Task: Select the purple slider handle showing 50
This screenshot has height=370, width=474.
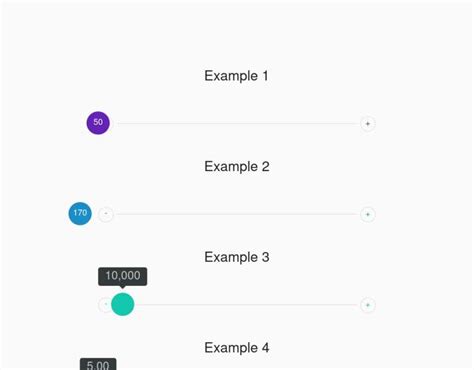Action: pos(98,123)
